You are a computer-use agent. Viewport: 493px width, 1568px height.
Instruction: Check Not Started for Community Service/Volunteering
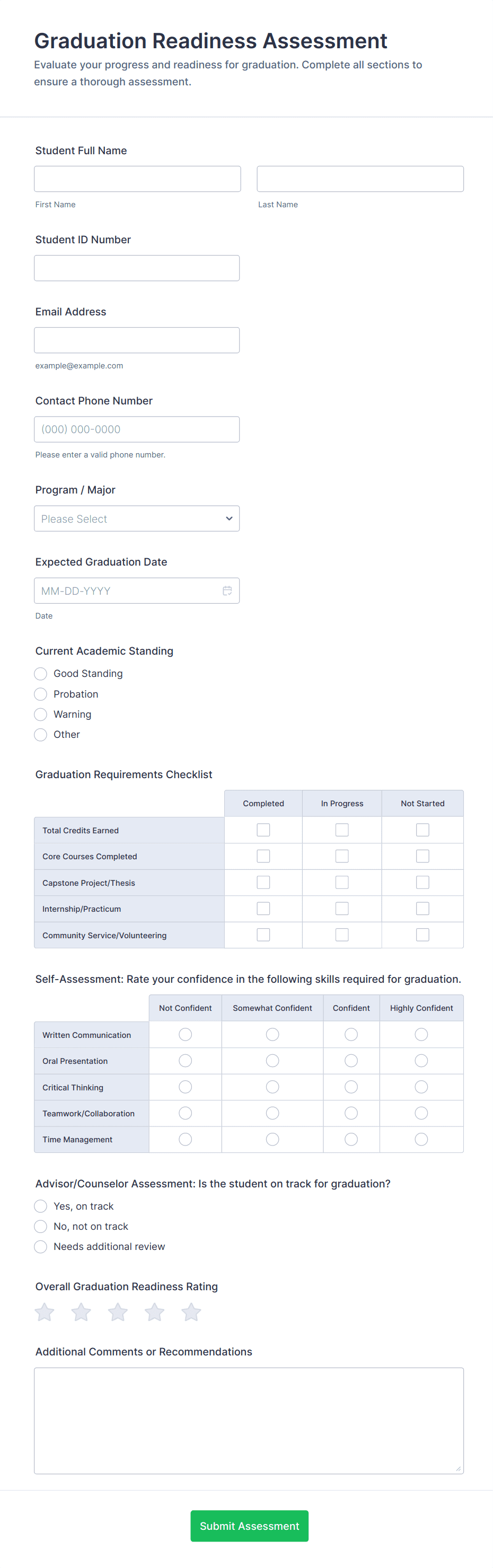422,935
